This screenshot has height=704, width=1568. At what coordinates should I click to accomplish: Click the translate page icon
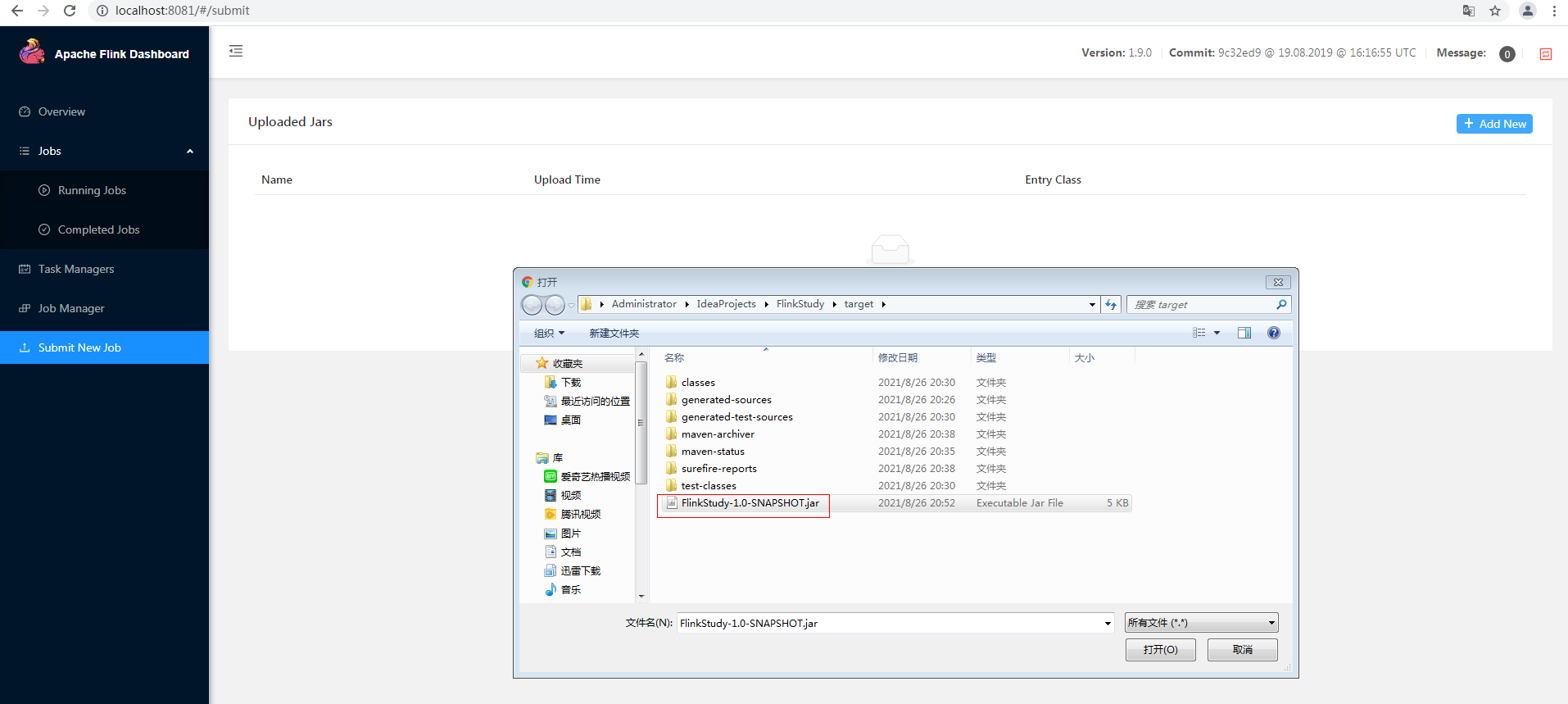(x=1469, y=11)
